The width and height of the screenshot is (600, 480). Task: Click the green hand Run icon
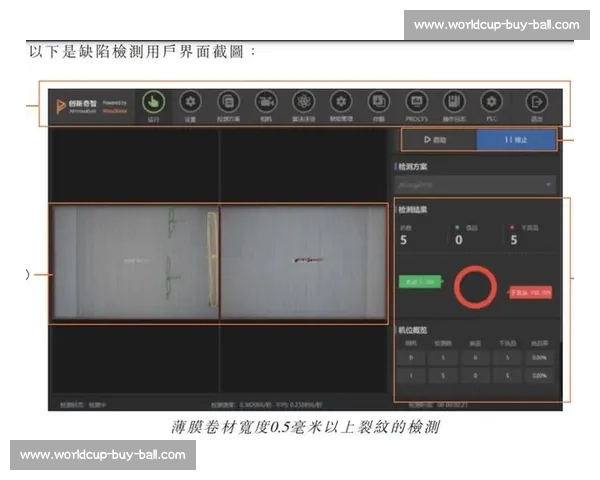tap(153, 102)
